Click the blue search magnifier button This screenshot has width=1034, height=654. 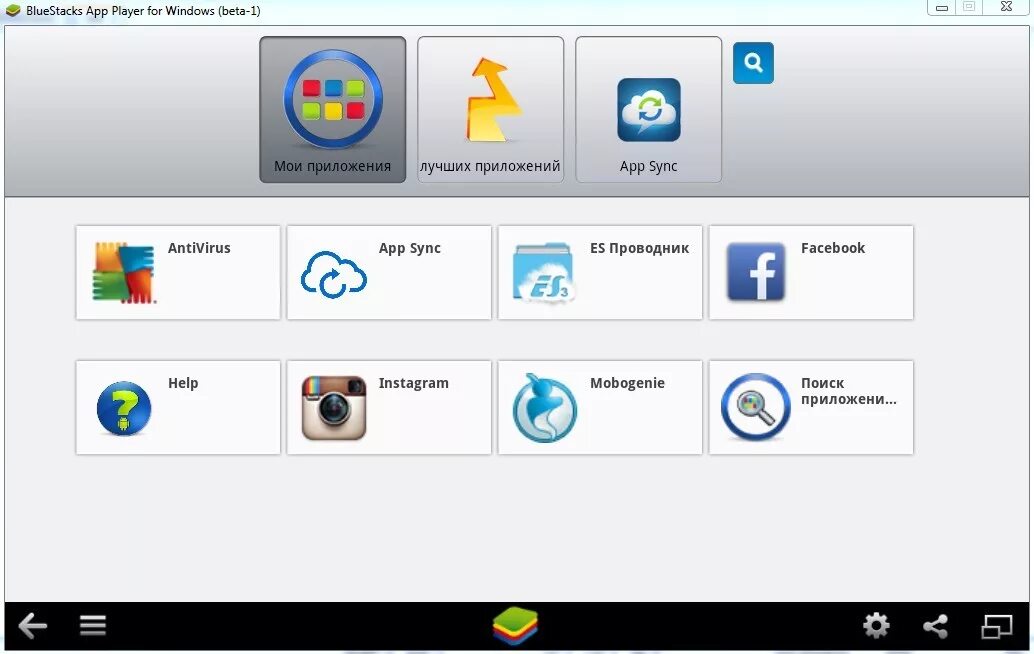[753, 63]
